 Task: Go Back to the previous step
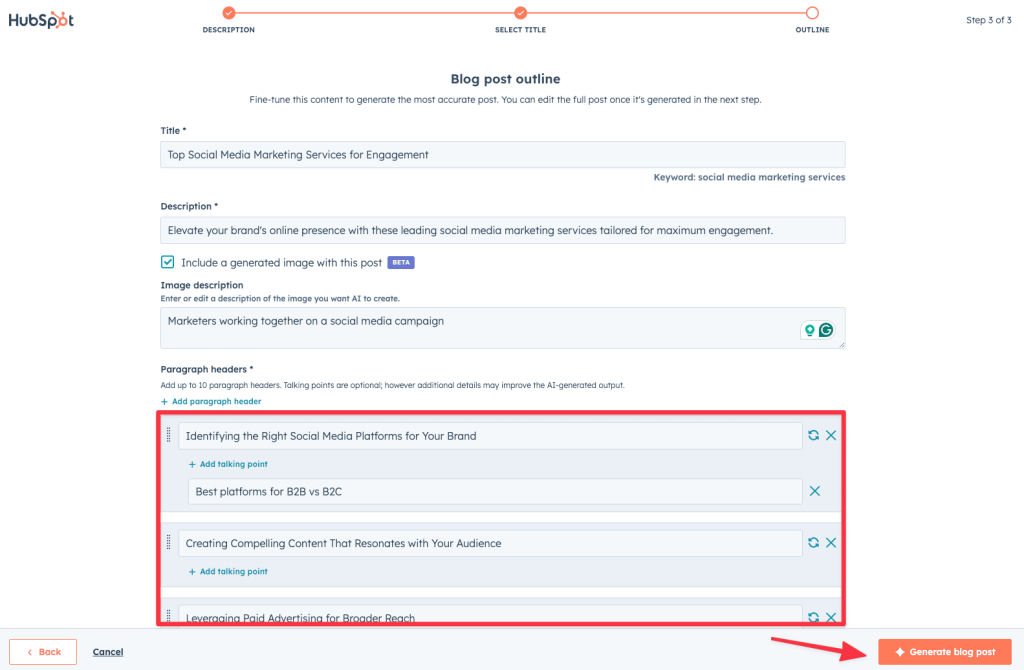click(x=43, y=652)
